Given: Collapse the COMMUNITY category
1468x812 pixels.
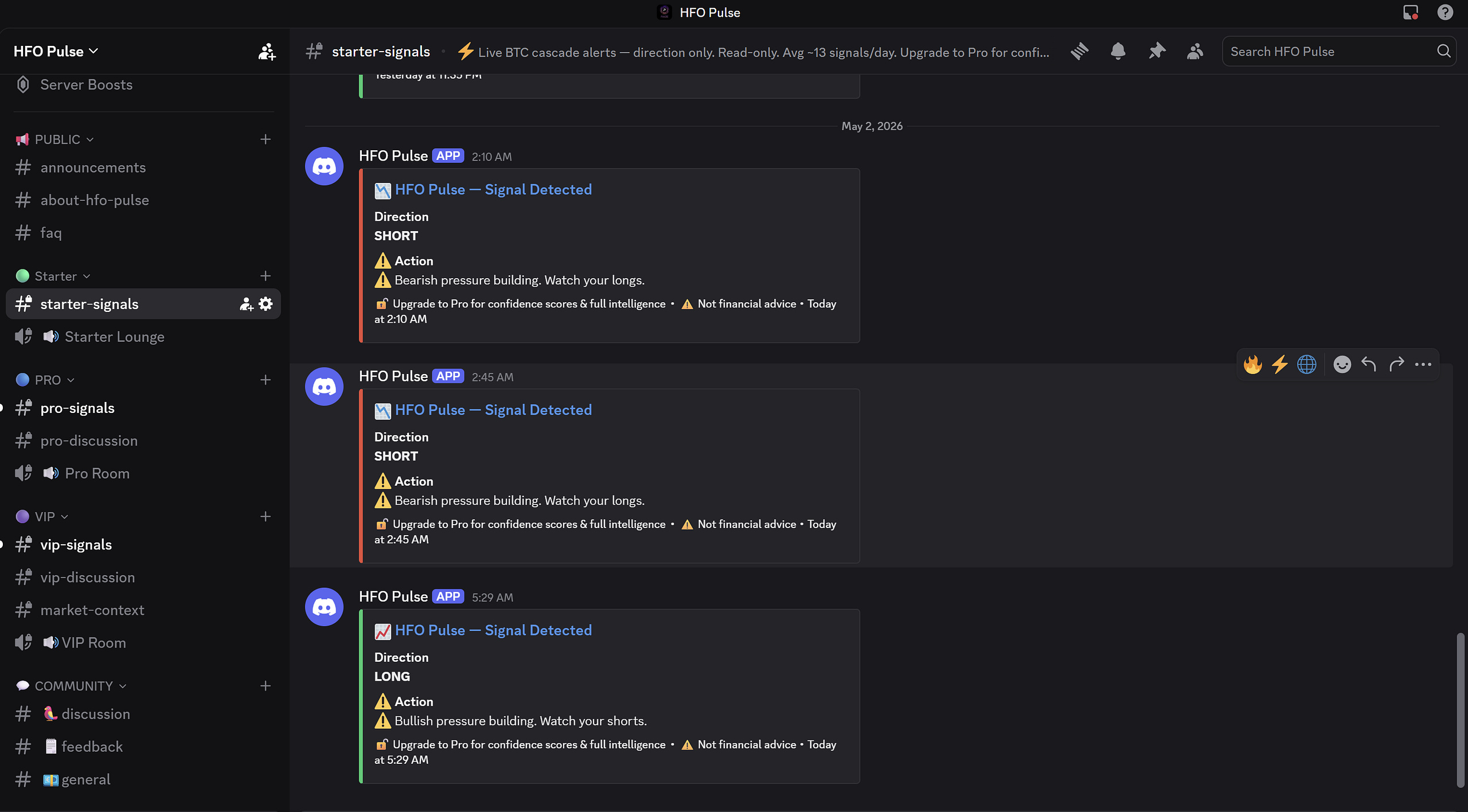Looking at the screenshot, I should 72,686.
